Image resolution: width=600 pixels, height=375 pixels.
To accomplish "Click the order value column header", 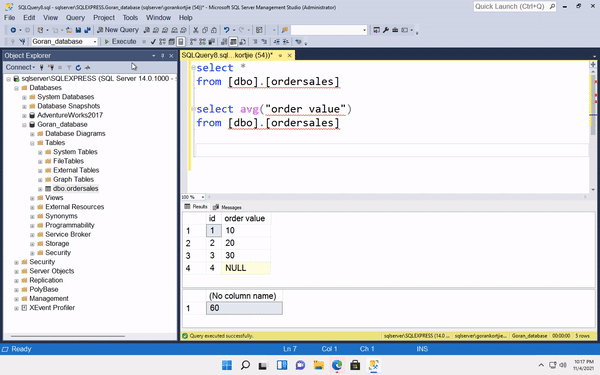I will pos(246,218).
